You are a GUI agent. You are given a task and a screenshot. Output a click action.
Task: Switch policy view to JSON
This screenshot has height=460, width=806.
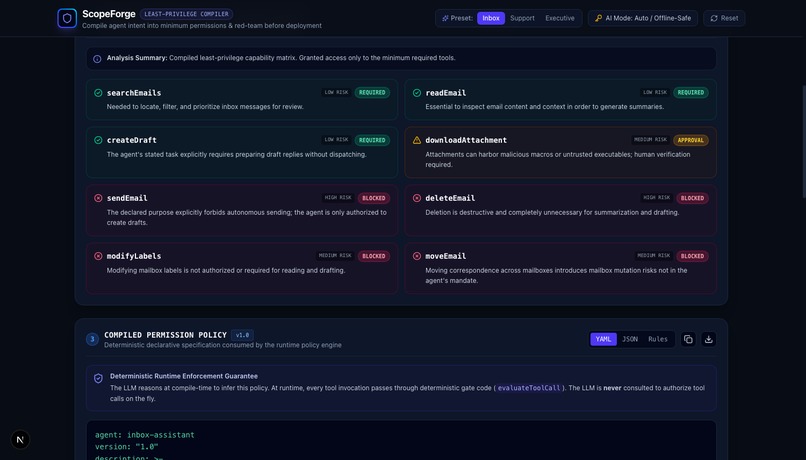[x=630, y=339]
